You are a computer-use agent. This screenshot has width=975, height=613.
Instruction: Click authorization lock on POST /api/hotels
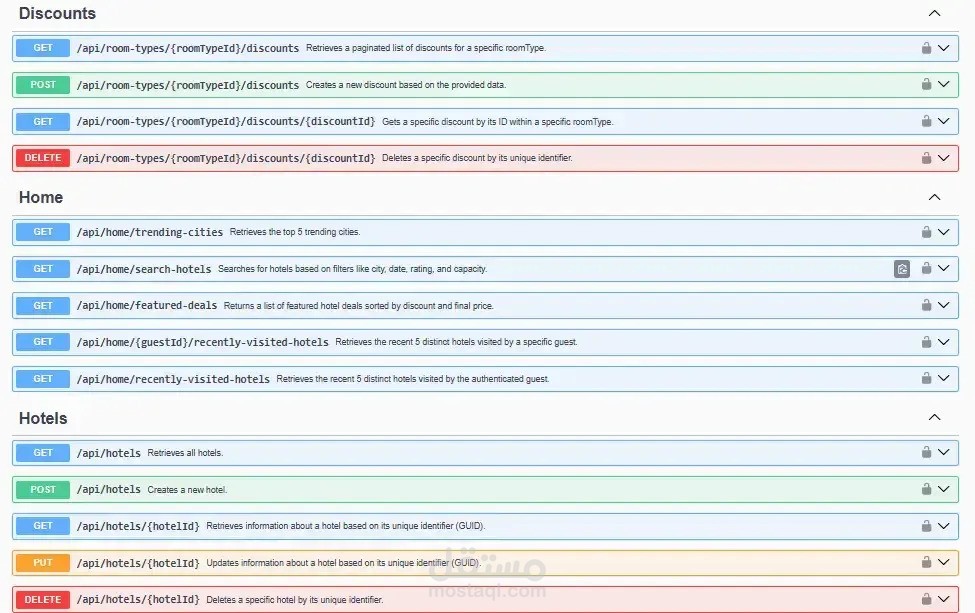point(926,489)
